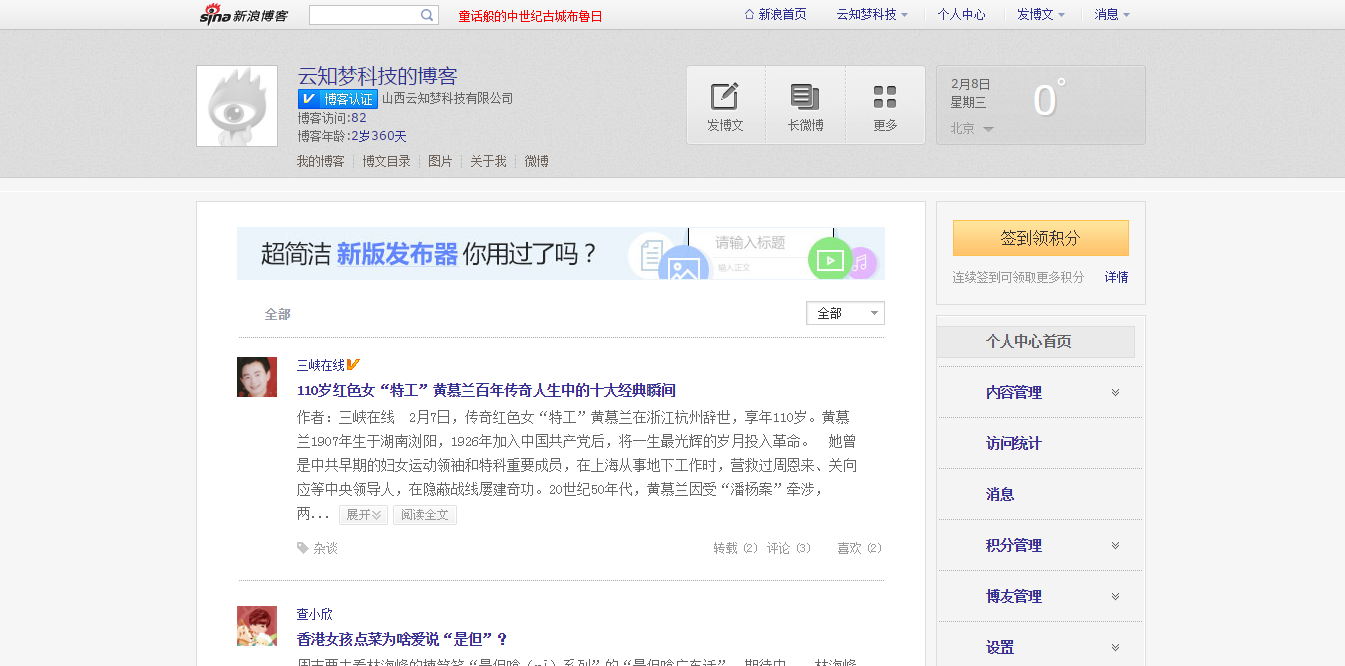Click the 详情 link under sign-in

(x=1117, y=277)
